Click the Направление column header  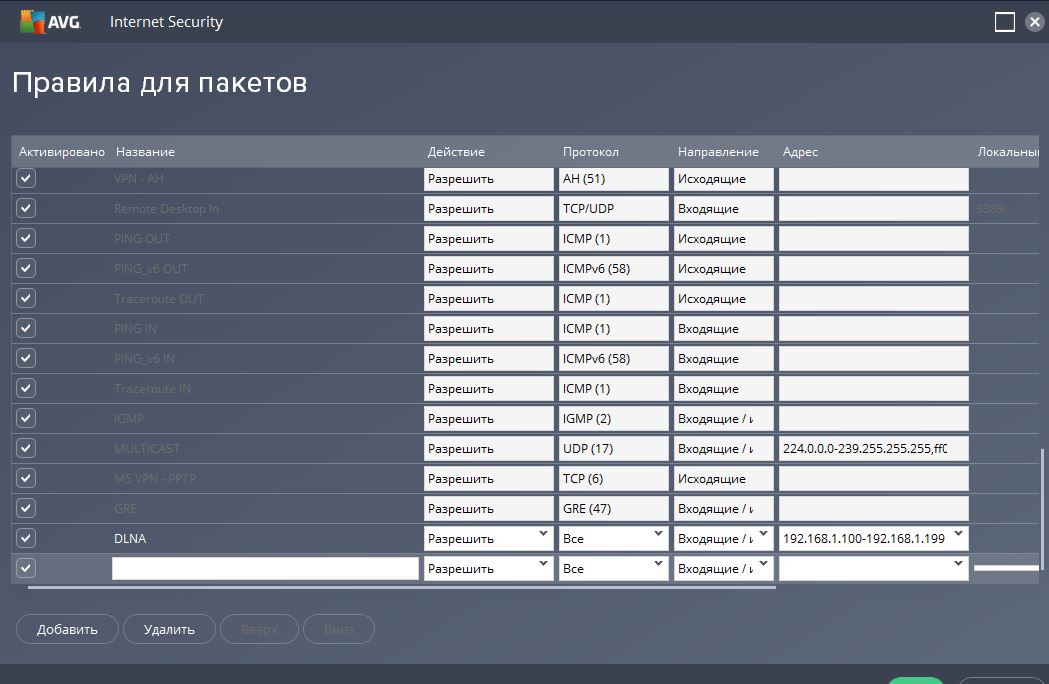pos(718,152)
